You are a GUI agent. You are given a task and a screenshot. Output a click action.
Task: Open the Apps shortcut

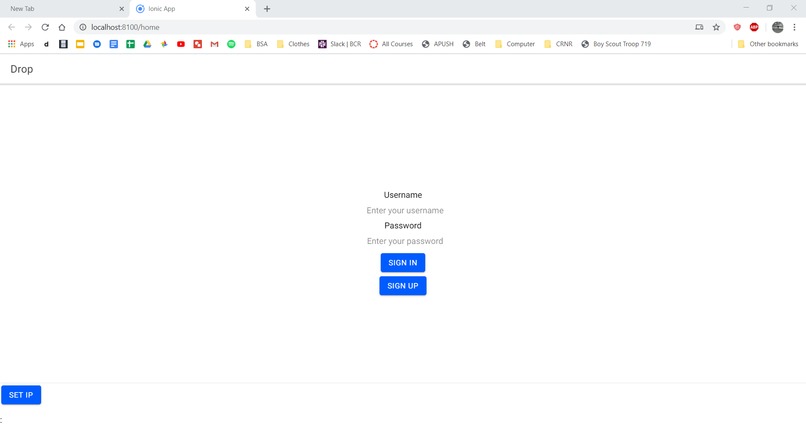point(21,44)
